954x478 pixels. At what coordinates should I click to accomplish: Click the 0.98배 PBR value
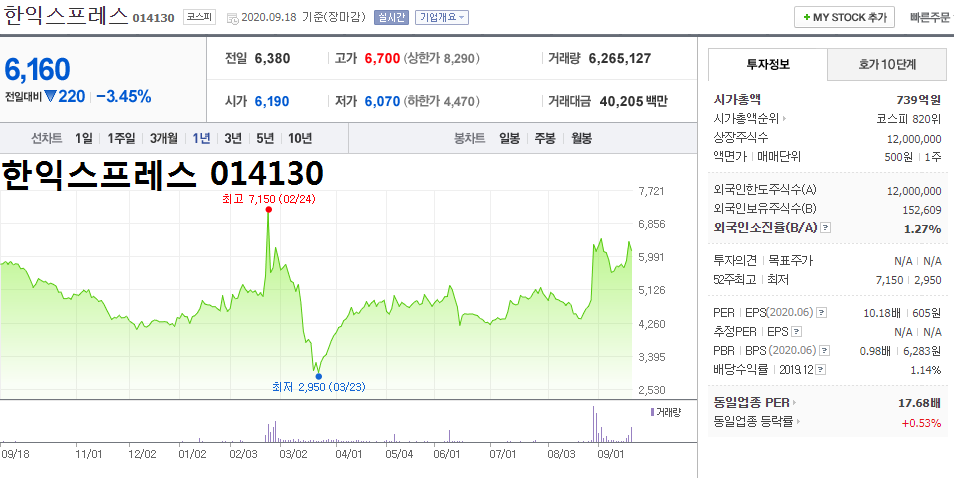tap(875, 351)
